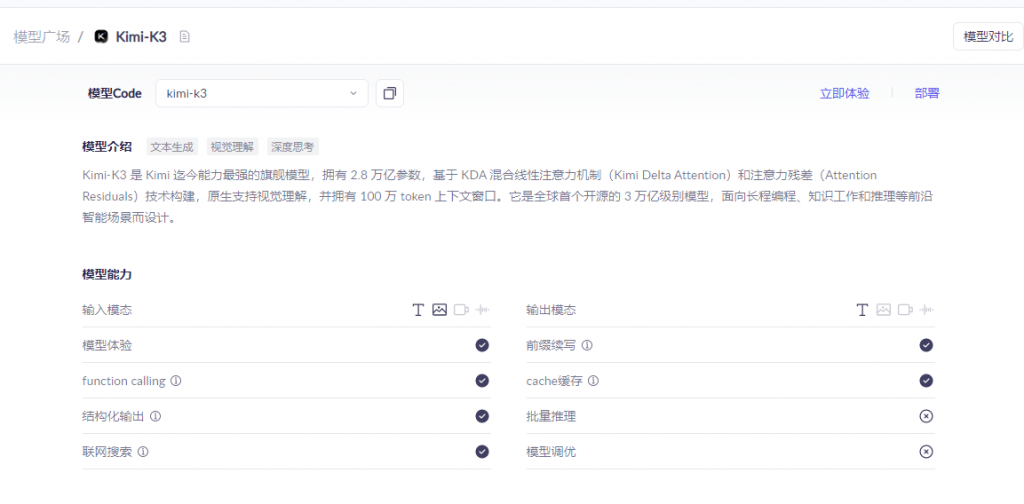Click the 模型介绍 heading
Screen dimensions: 1024x504
(107, 147)
